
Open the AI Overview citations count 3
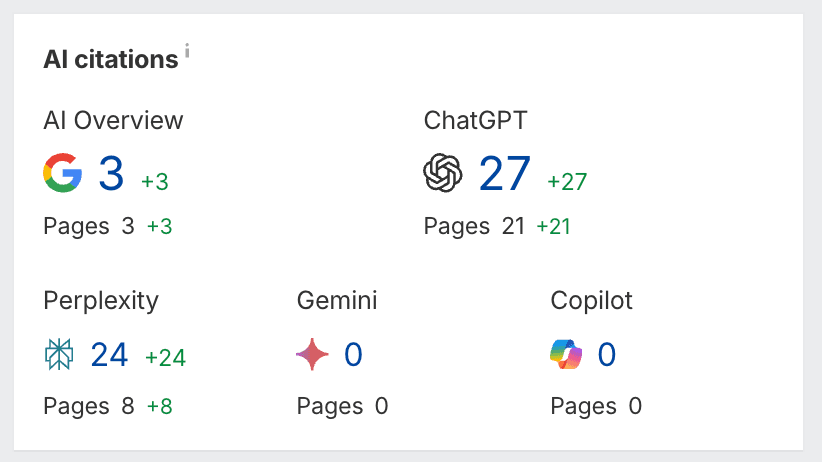[111, 174]
